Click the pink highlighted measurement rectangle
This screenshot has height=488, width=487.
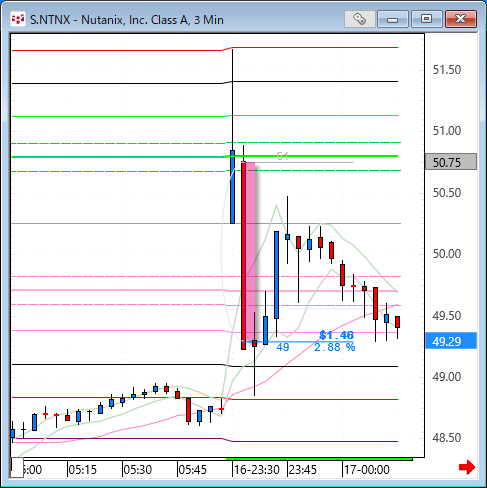(x=251, y=252)
